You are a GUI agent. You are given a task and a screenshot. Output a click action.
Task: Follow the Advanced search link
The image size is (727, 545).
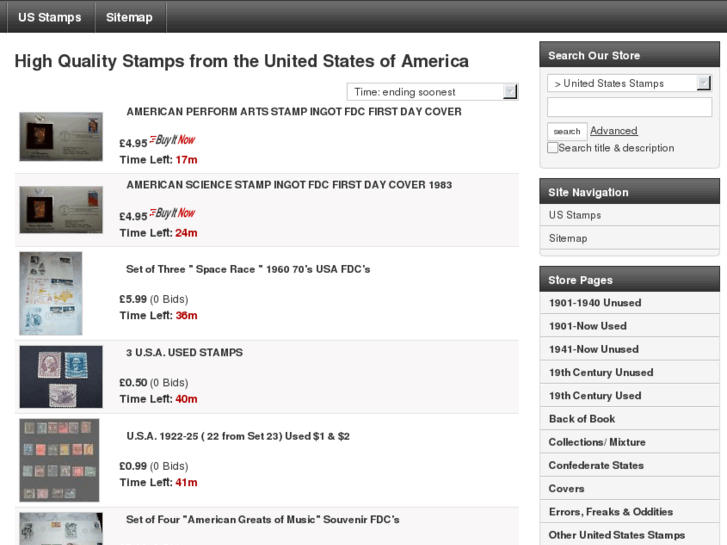point(613,131)
